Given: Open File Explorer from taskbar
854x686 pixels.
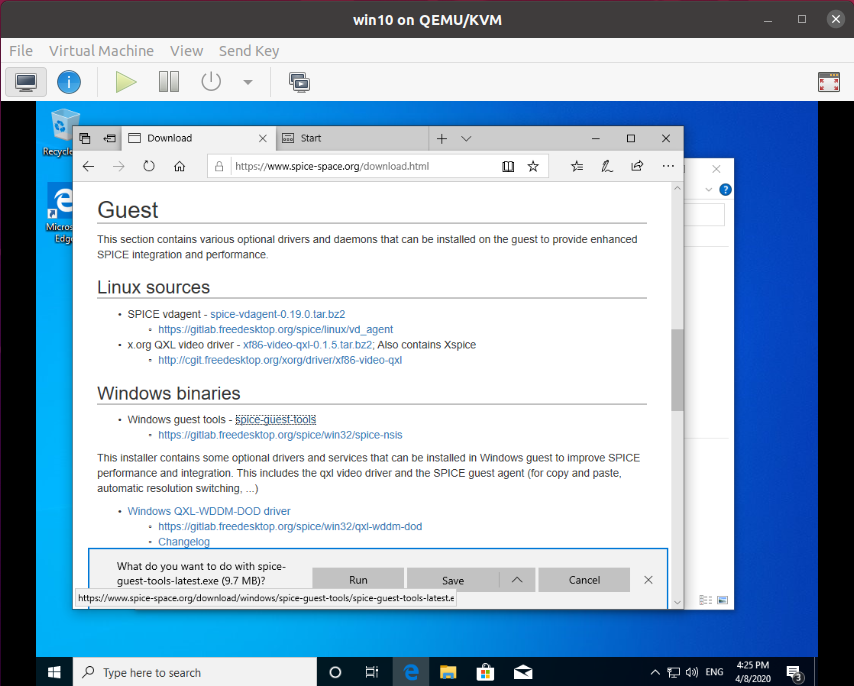Looking at the screenshot, I should 448,672.
